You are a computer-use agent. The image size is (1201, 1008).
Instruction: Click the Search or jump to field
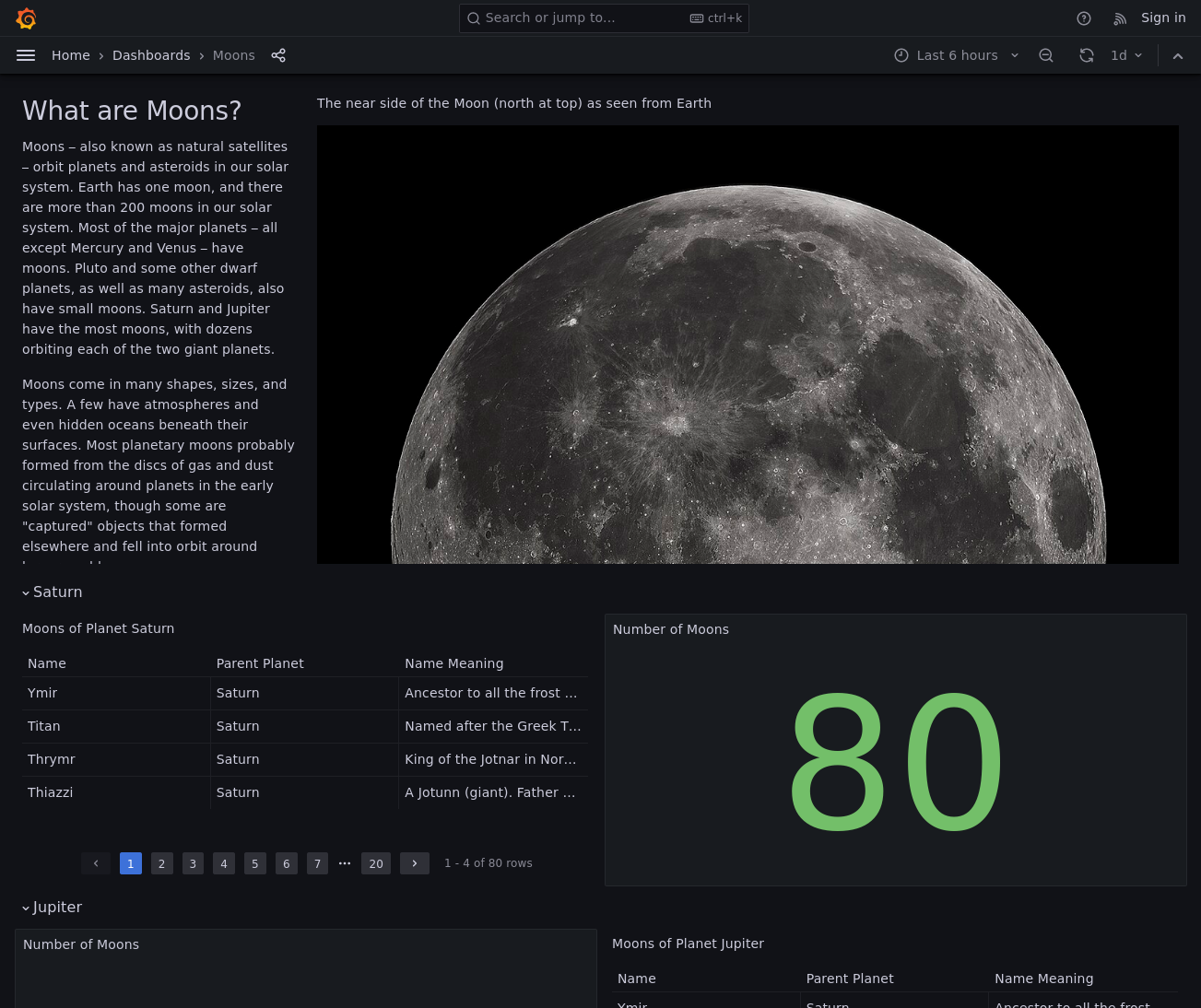(604, 18)
